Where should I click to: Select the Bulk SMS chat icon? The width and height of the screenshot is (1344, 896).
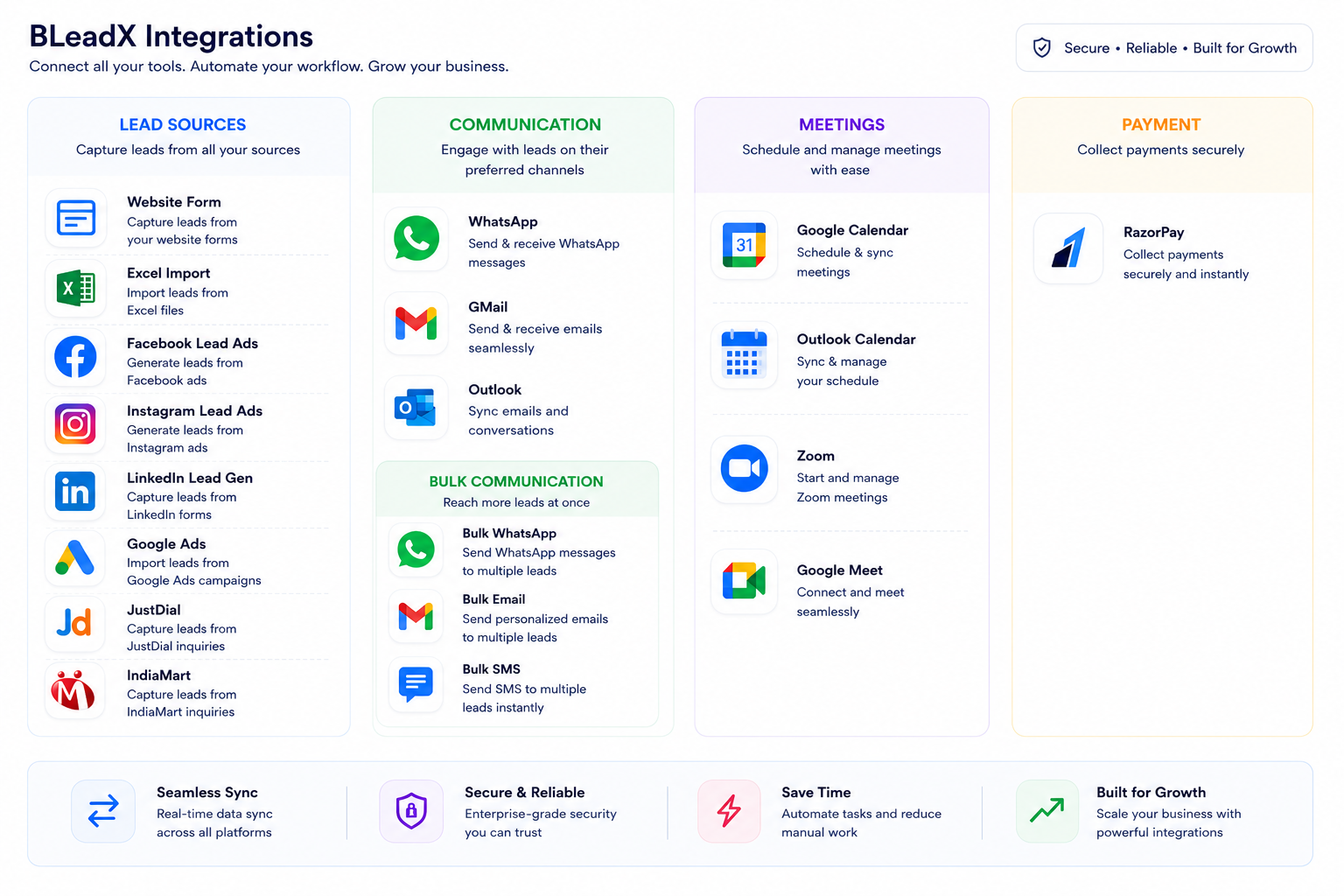416,684
